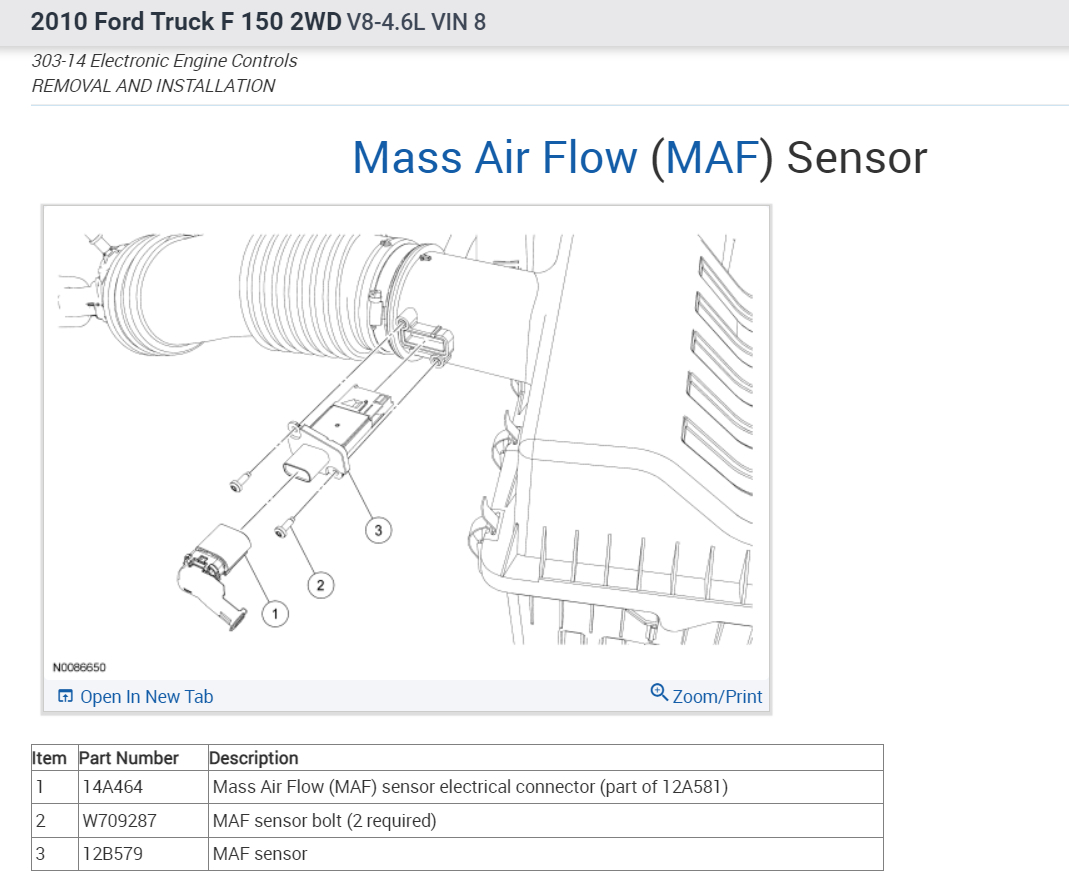This screenshot has height=890, width=1069.
Task: Click '303-14 Electronic Engine Controls' section text
Action: coord(165,61)
